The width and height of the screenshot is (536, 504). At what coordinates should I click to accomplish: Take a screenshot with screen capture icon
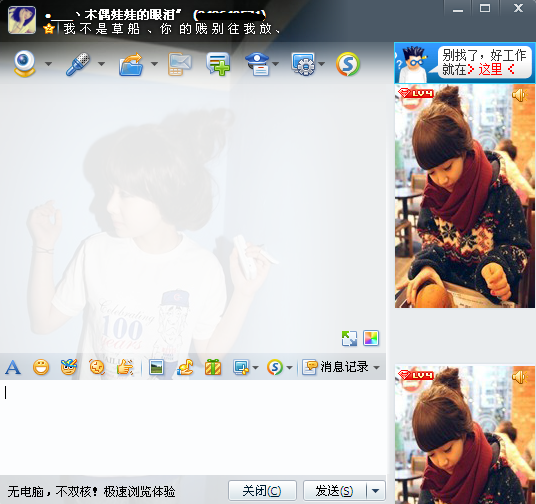[241, 368]
